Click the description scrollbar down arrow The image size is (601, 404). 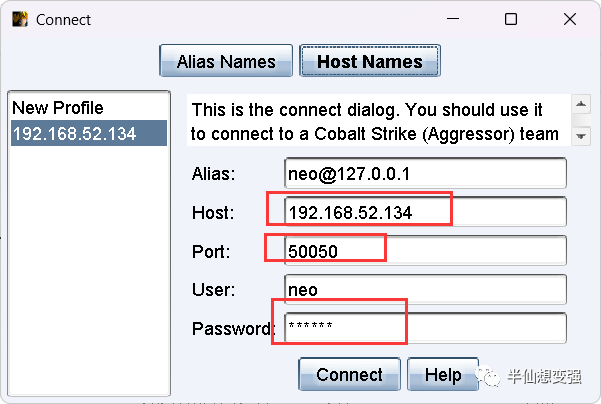[581, 136]
